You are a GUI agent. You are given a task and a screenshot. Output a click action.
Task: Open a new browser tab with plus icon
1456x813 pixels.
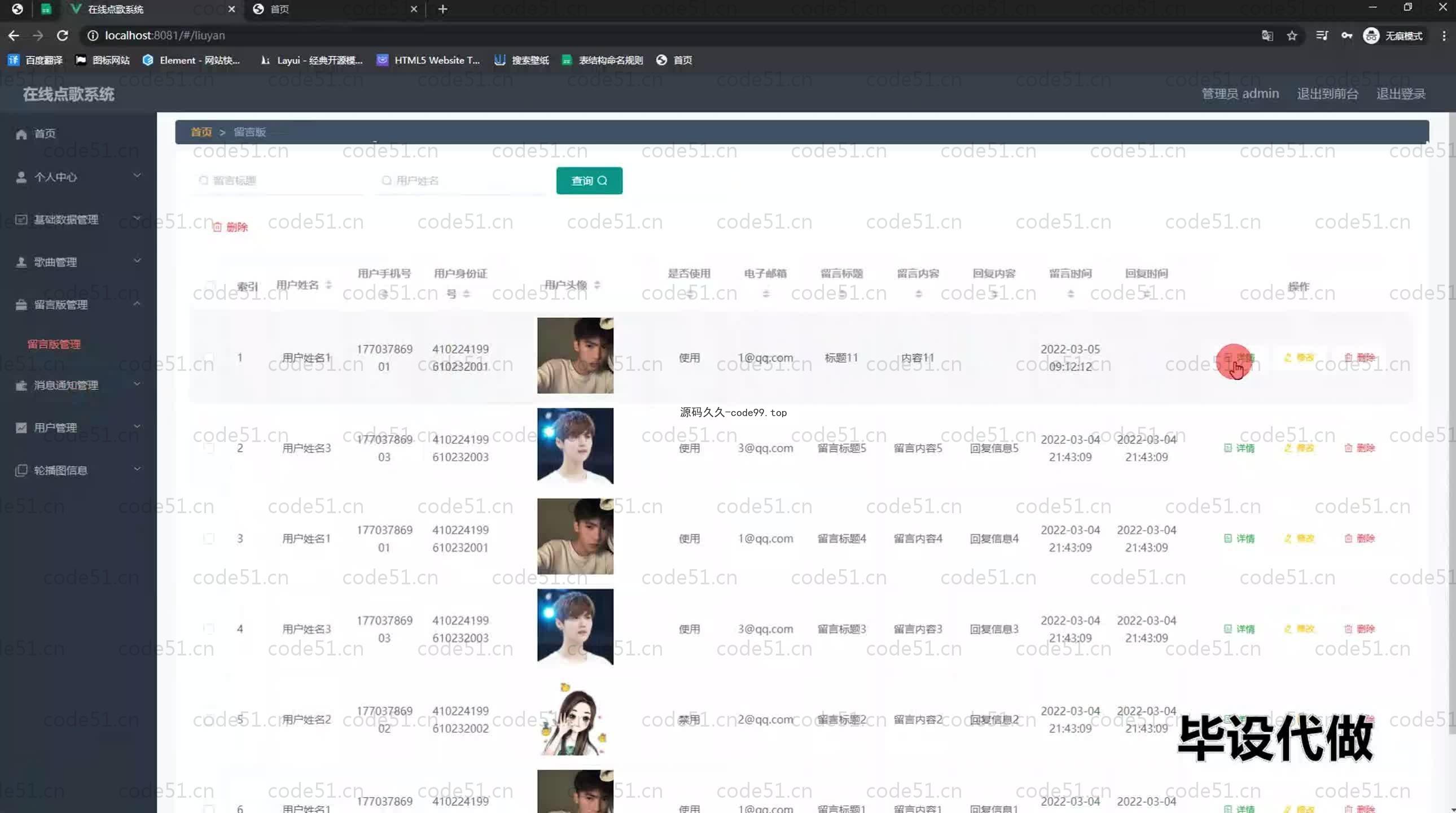(x=442, y=9)
